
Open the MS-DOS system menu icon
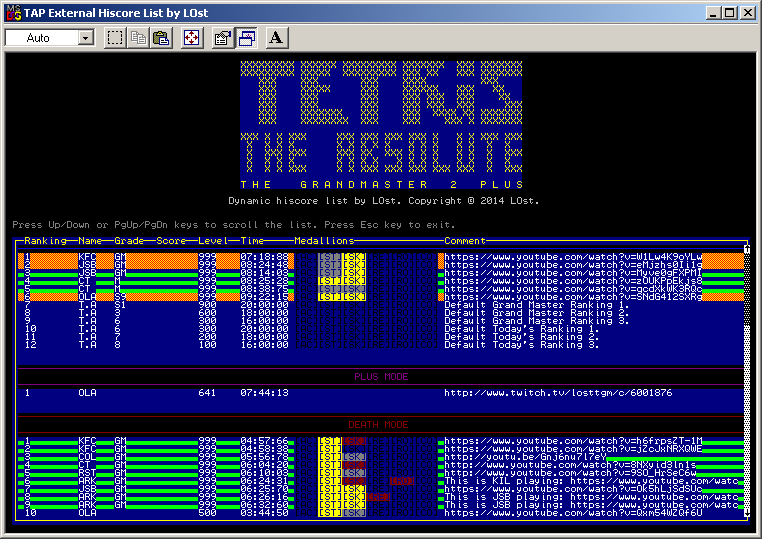13,13
